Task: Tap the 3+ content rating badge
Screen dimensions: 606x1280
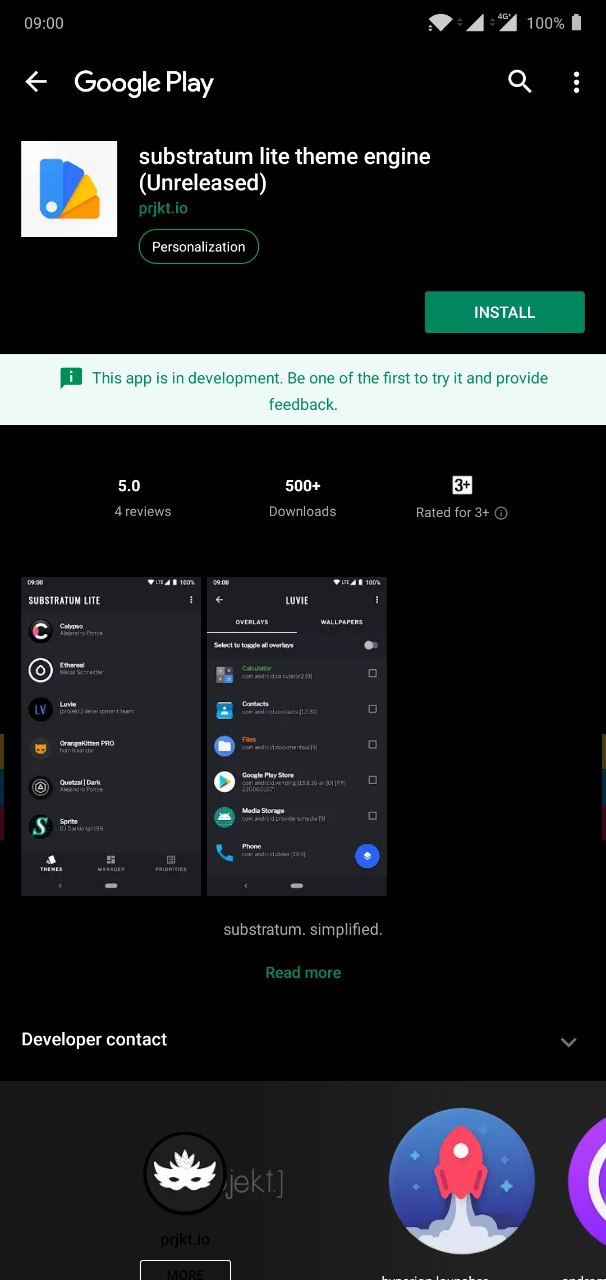Action: [x=462, y=485]
